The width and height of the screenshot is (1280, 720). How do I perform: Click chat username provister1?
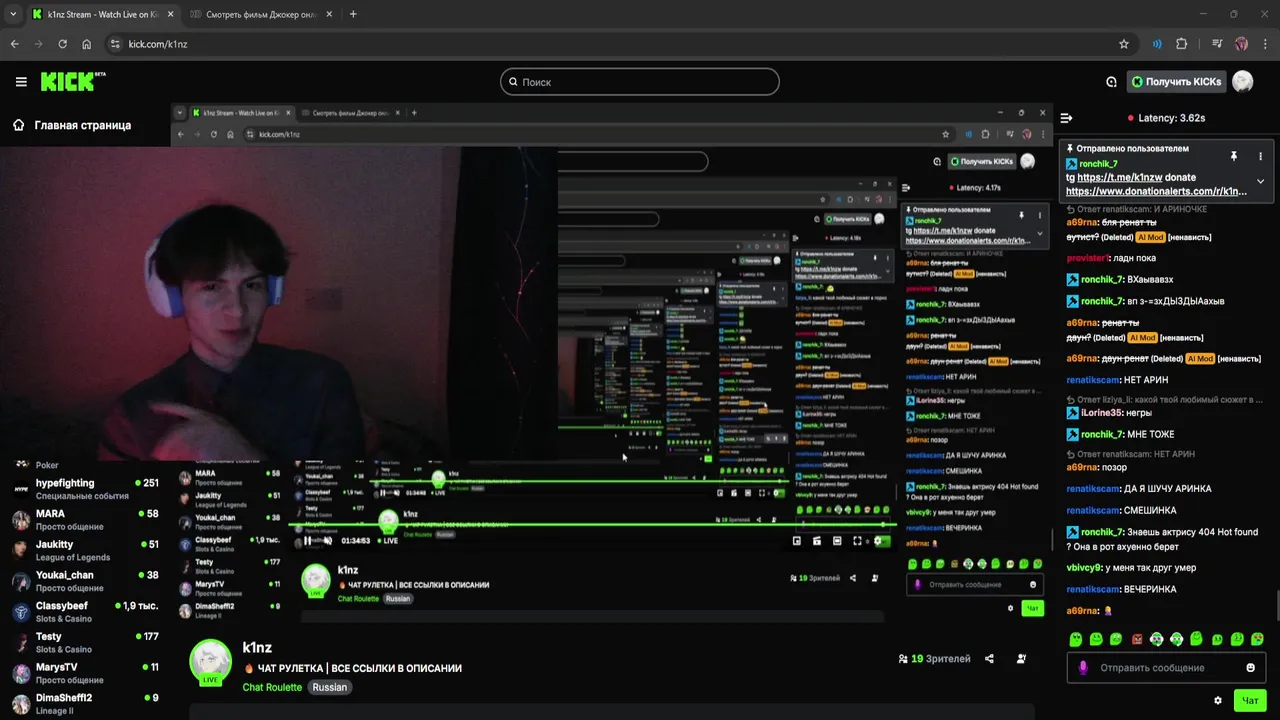(x=1088, y=258)
